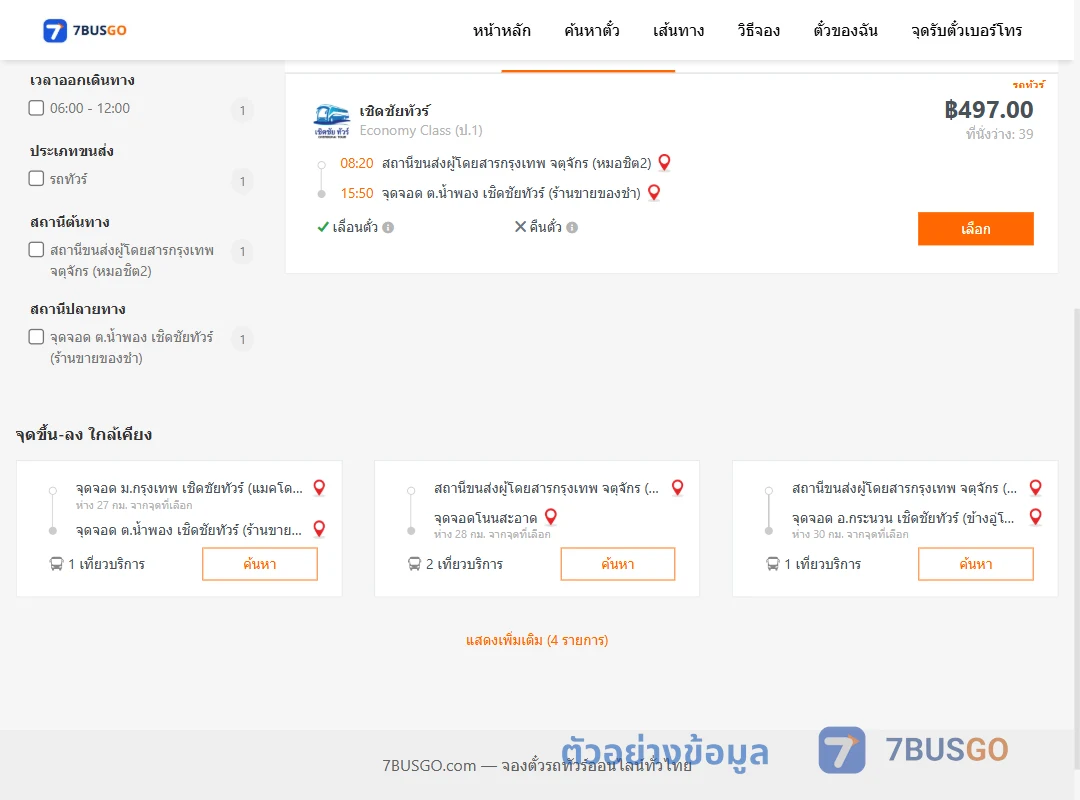Map pin for น้ำพอง stop in first nearby card

click(x=319, y=529)
